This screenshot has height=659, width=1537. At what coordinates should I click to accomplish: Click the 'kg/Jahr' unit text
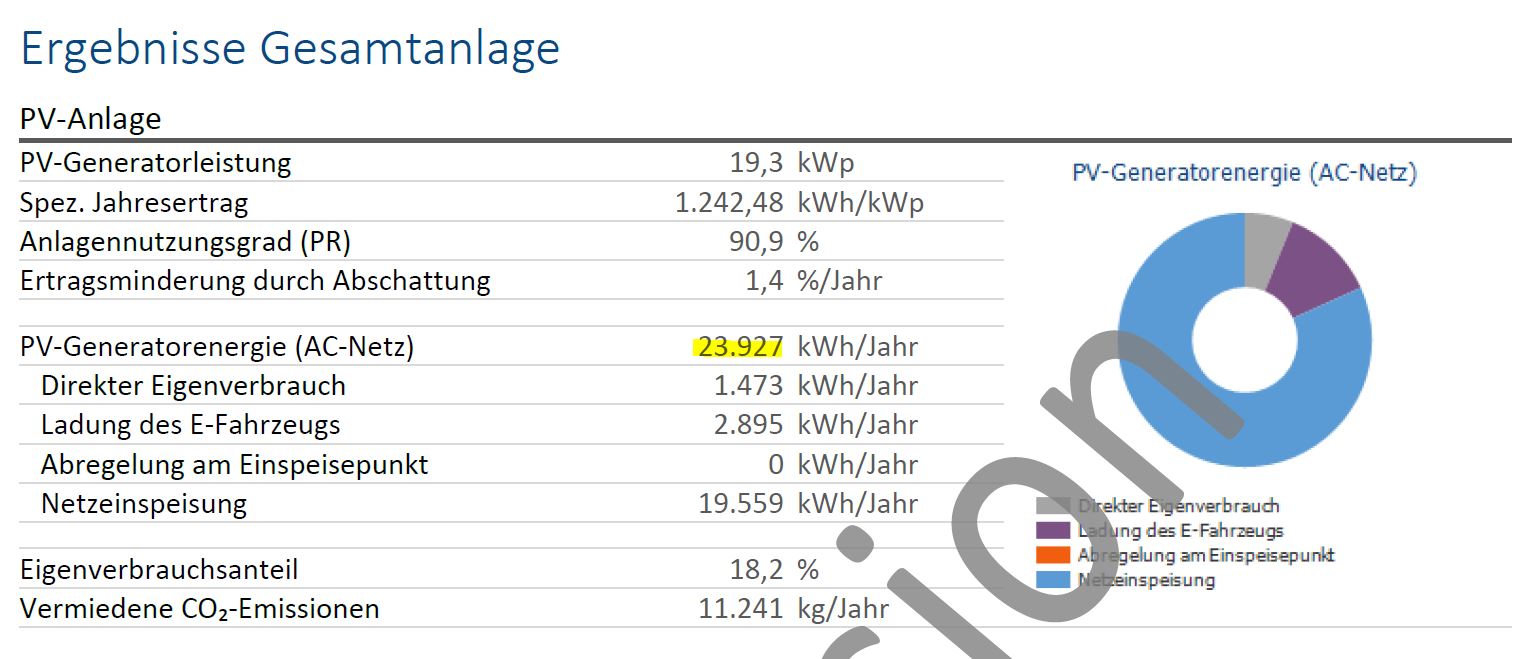843,609
